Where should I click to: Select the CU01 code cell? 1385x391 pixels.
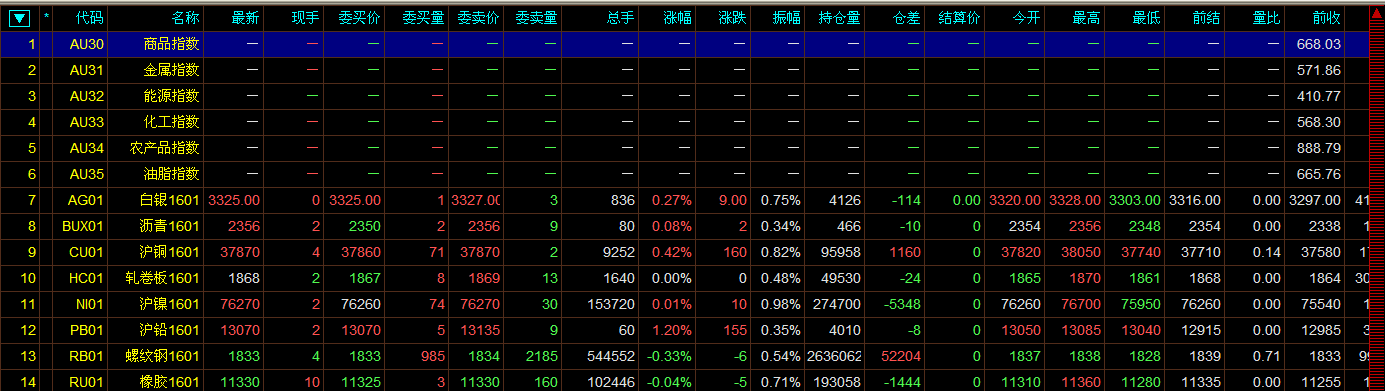(87, 252)
